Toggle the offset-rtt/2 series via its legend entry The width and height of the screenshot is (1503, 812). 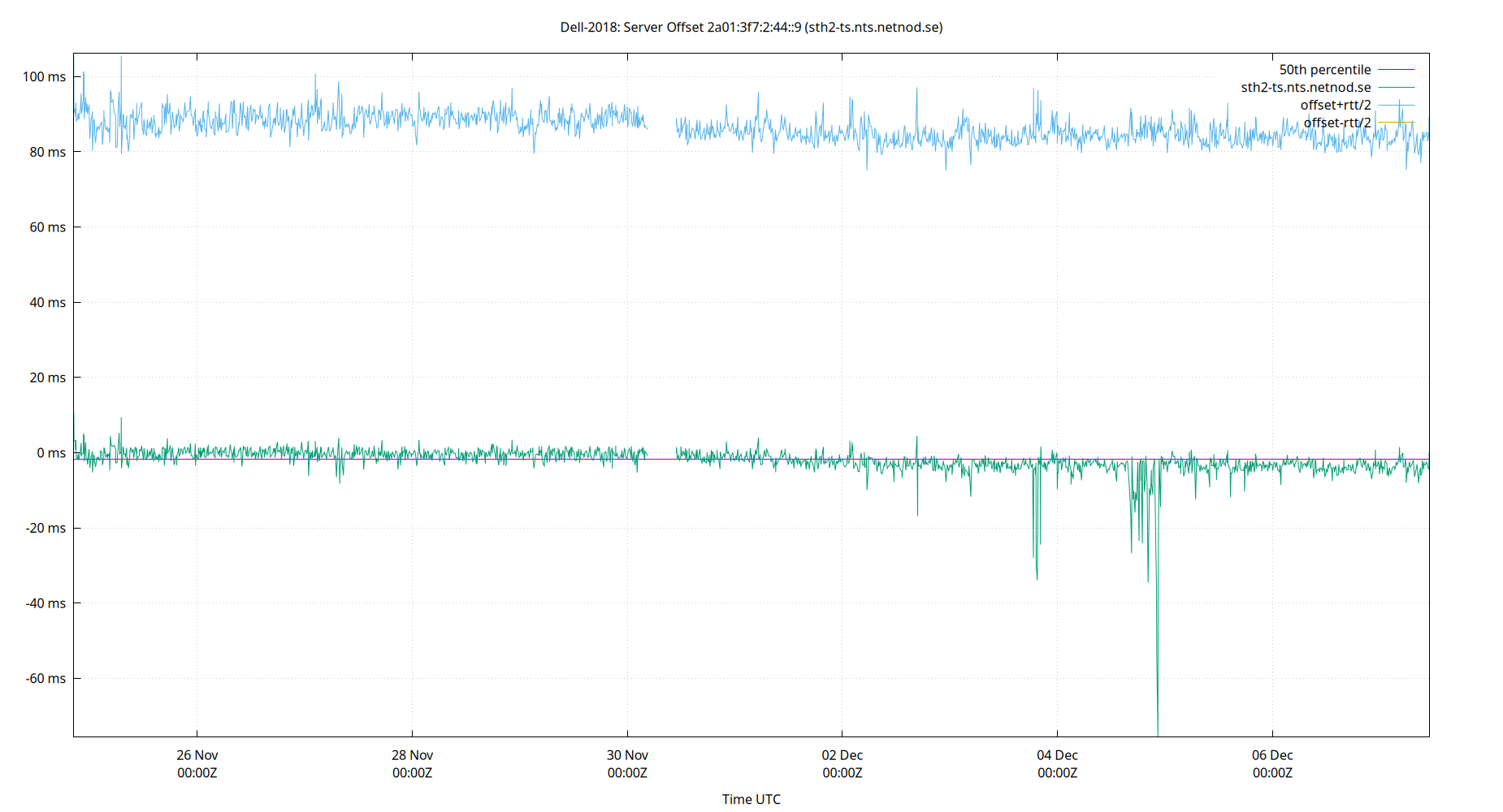[x=1336, y=122]
